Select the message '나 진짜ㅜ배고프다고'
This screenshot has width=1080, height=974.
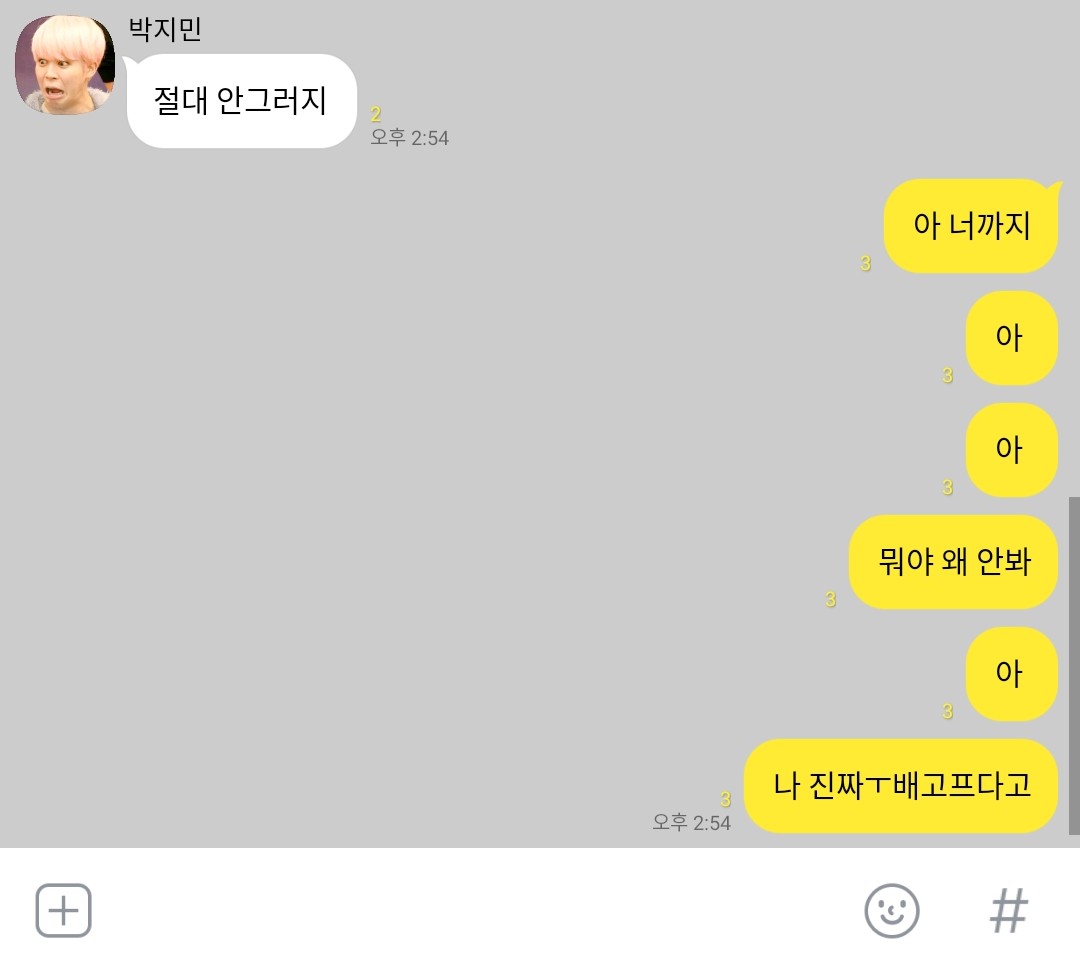(901, 786)
